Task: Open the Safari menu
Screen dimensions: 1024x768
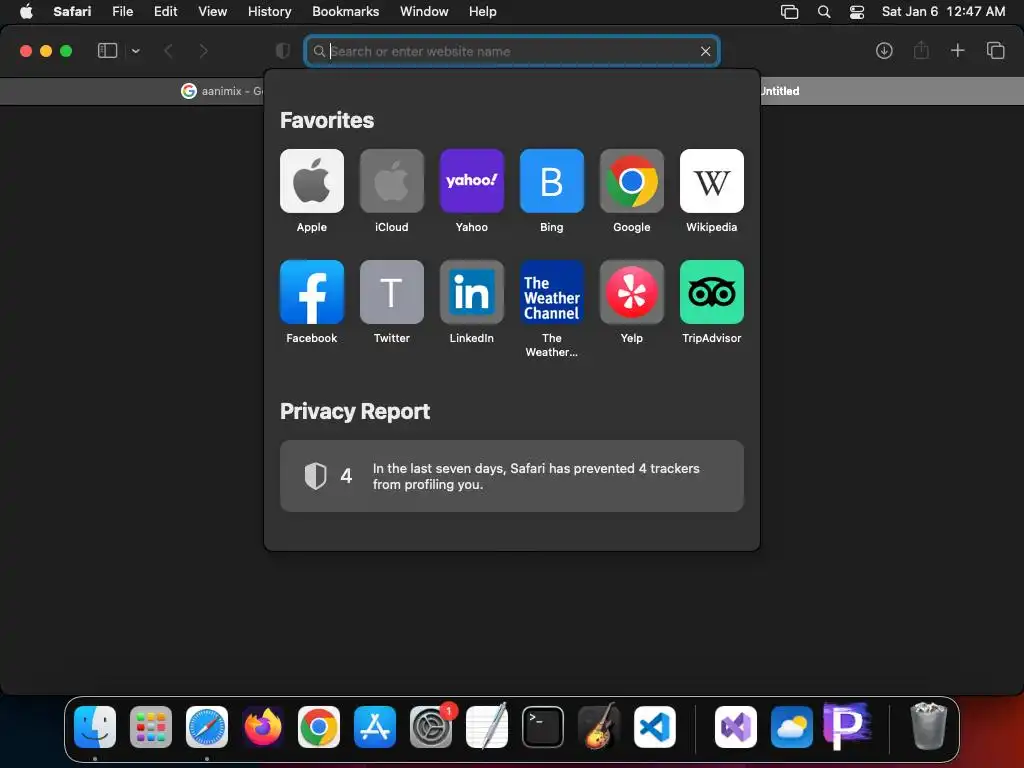Action: 72,12
